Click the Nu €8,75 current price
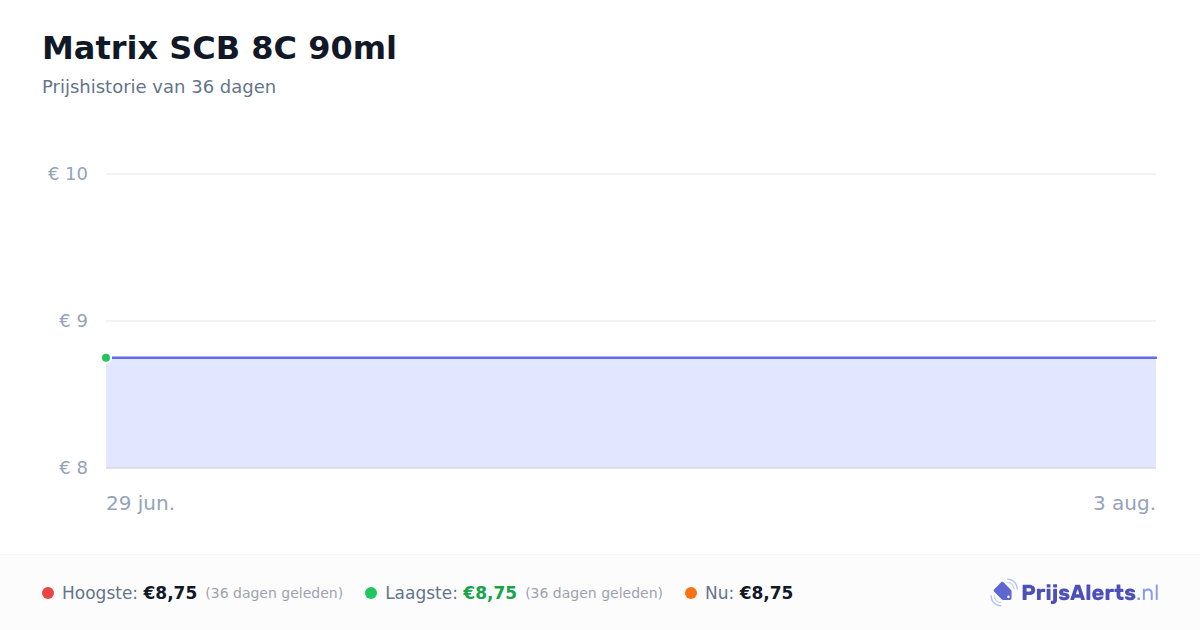Image resolution: width=1200 pixels, height=630 pixels. click(x=766, y=593)
